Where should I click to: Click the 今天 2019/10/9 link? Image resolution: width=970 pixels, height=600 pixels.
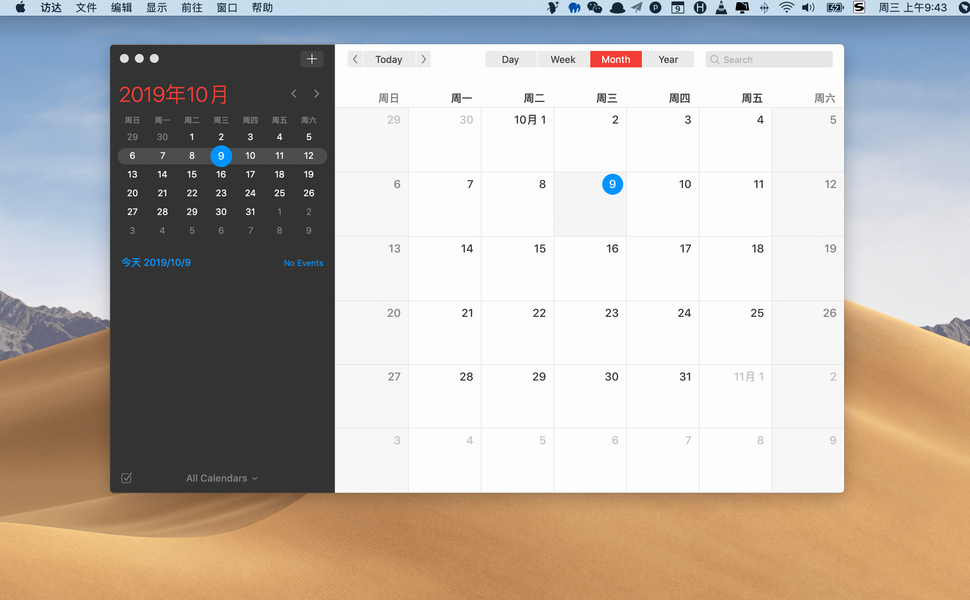[156, 262]
